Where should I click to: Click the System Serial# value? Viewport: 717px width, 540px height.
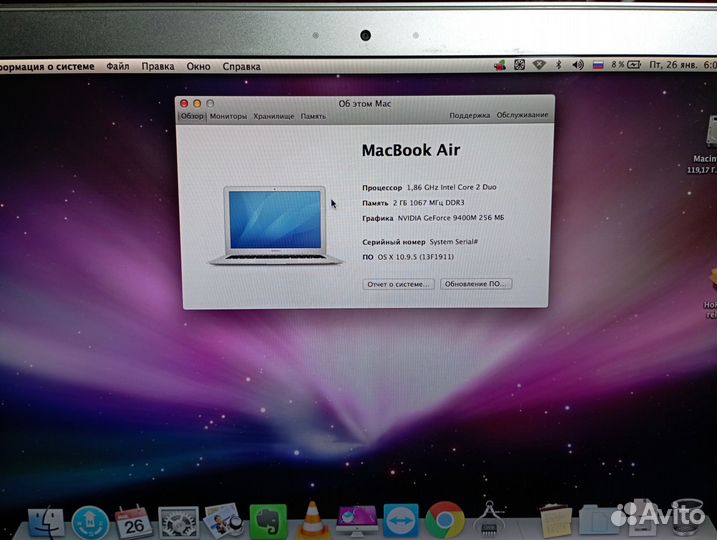click(454, 241)
